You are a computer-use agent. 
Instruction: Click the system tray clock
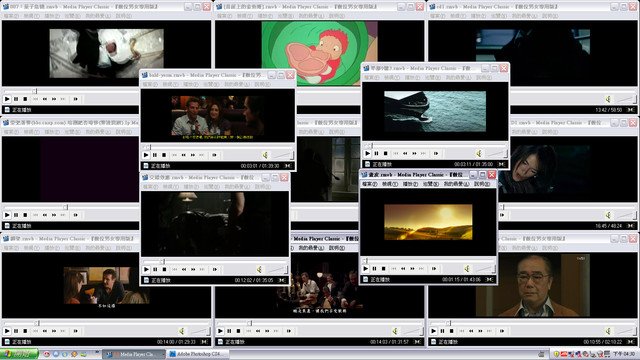click(624, 354)
